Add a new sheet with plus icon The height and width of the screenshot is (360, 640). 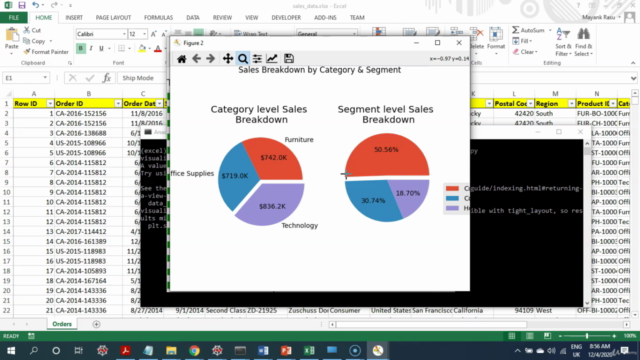pos(96,324)
